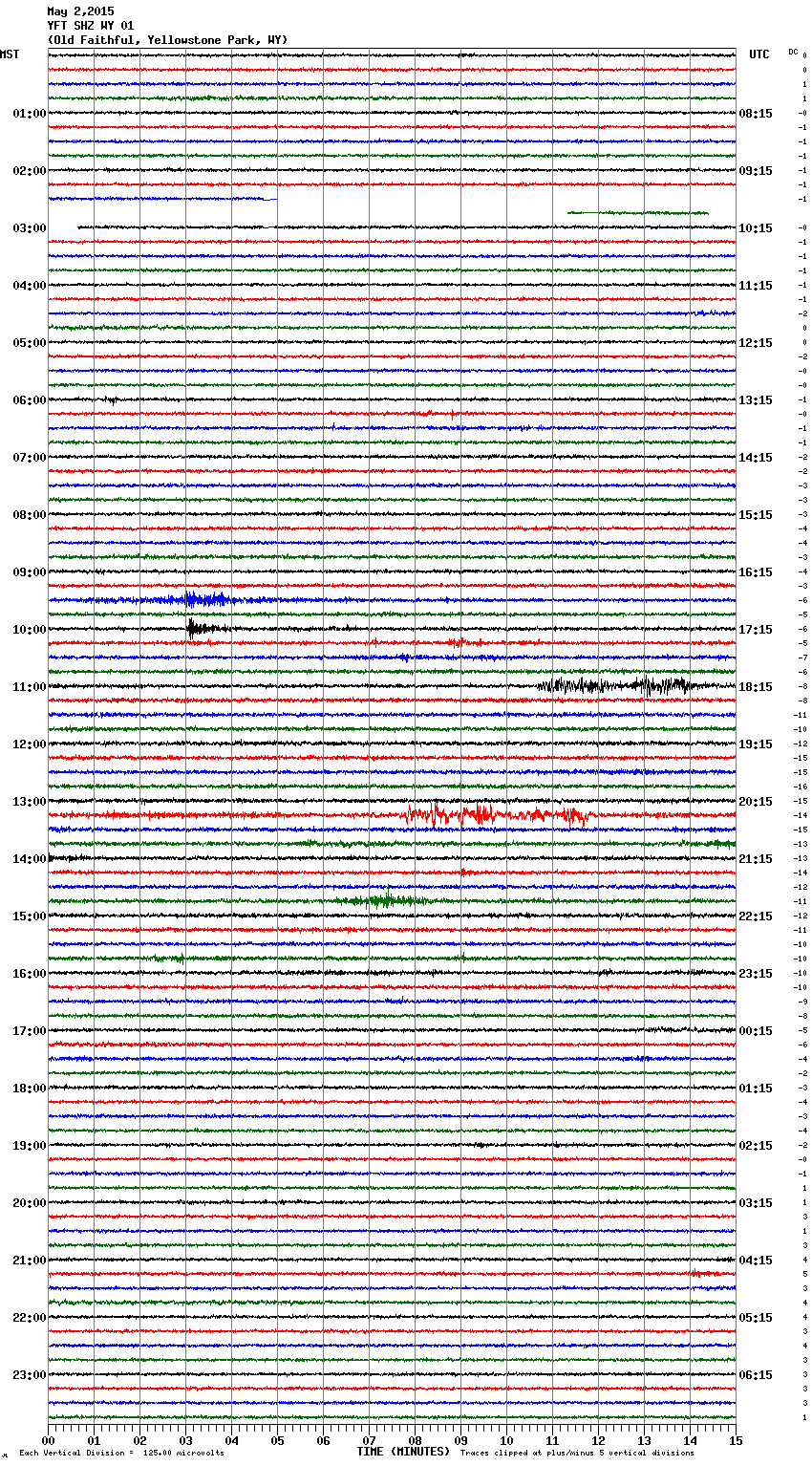812x1466 pixels.
Task: Click the 23:15 UTC time label
Action: tap(756, 974)
